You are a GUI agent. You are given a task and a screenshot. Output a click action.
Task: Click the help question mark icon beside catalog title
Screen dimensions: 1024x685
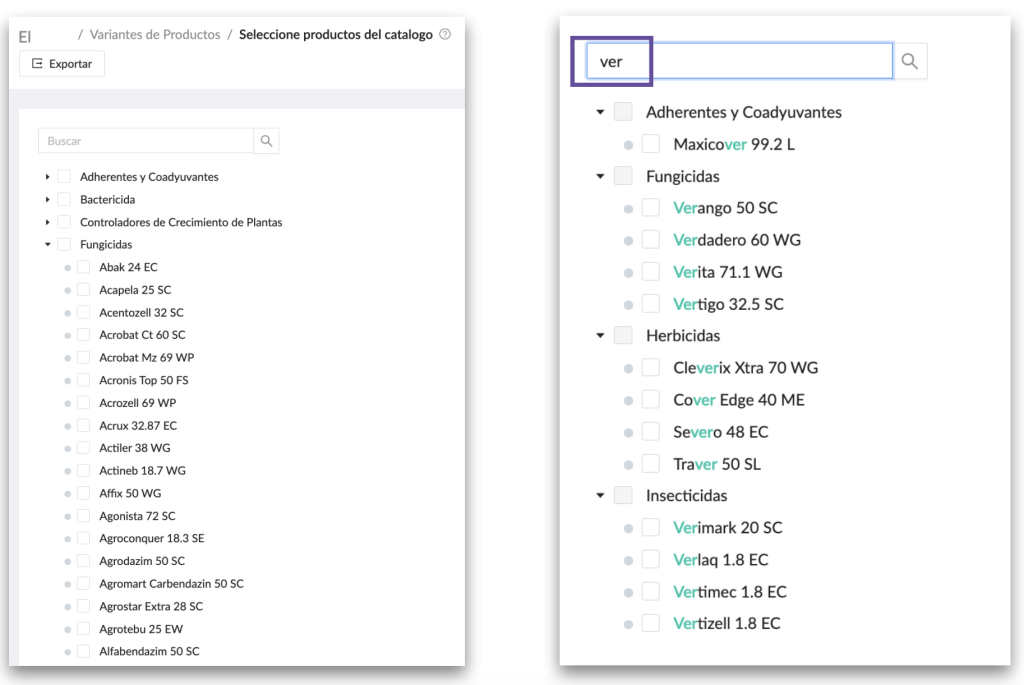tap(445, 34)
